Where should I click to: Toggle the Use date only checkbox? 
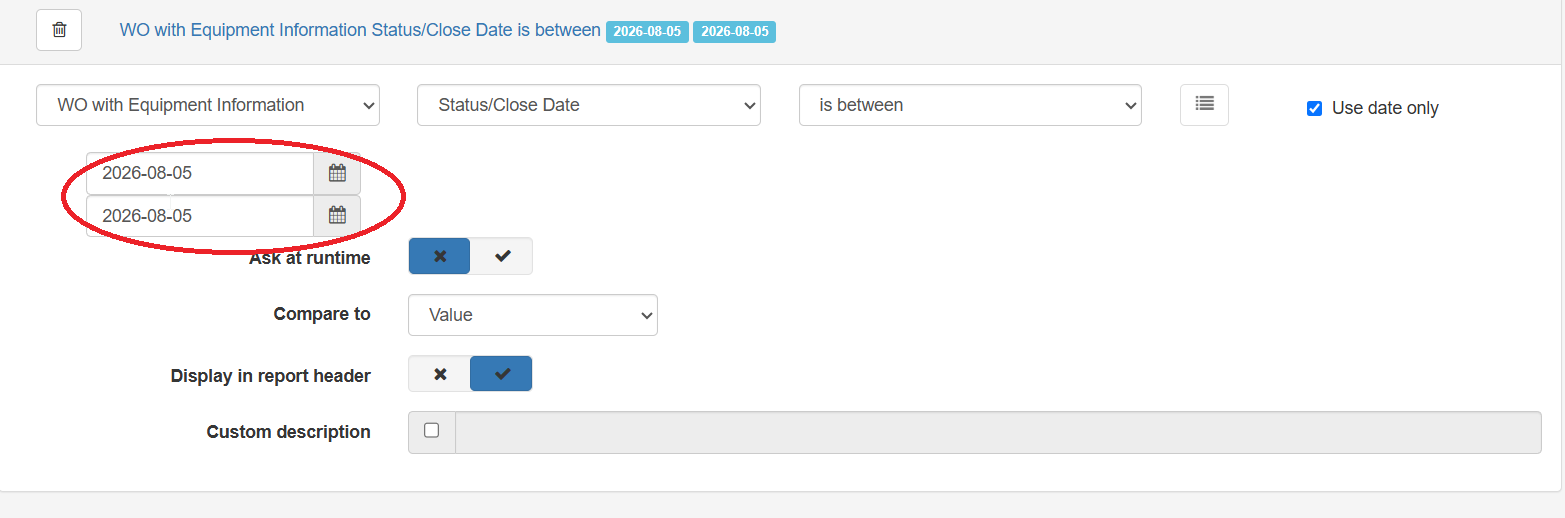[x=1314, y=108]
